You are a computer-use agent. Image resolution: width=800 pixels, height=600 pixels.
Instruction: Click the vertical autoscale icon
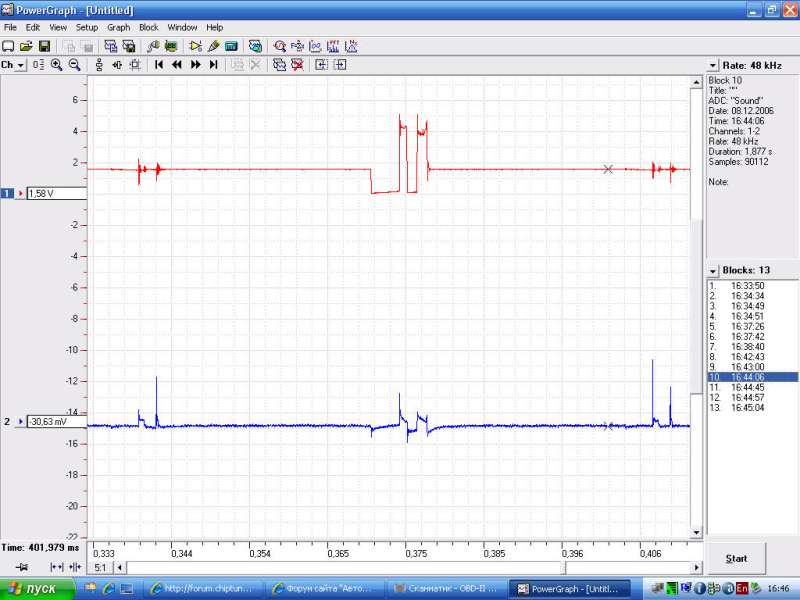click(99, 65)
